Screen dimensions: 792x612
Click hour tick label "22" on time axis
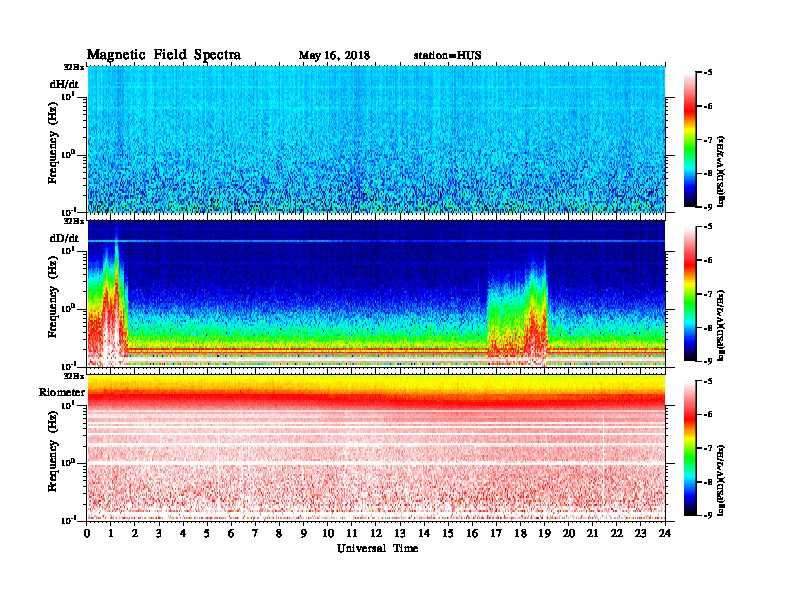(617, 533)
